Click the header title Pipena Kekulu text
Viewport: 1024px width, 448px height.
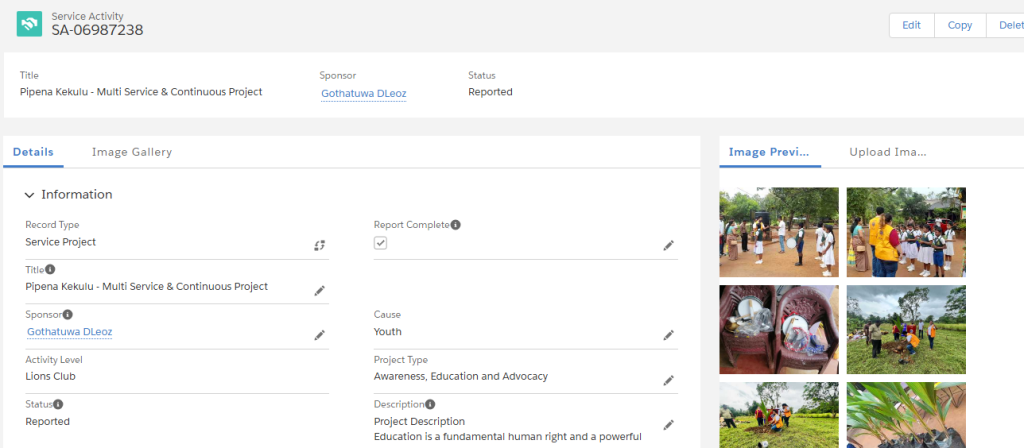[x=141, y=92]
